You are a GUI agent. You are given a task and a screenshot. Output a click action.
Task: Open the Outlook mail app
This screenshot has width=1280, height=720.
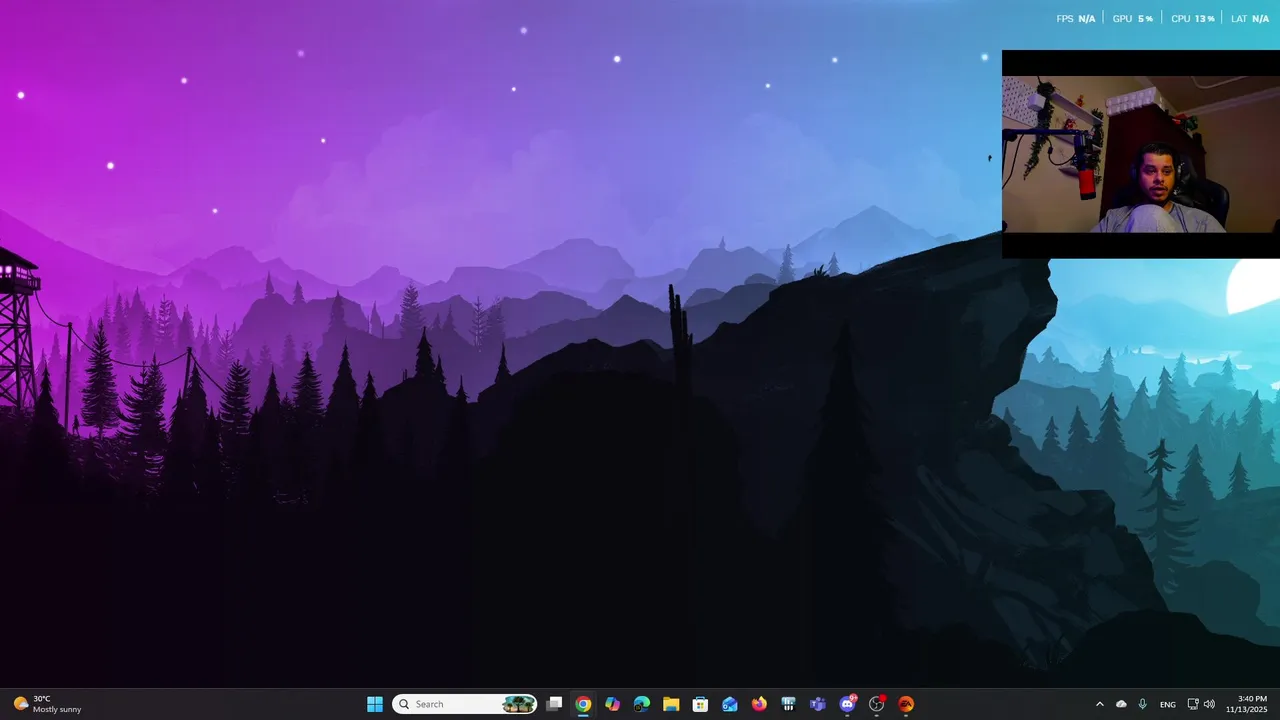tap(730, 704)
